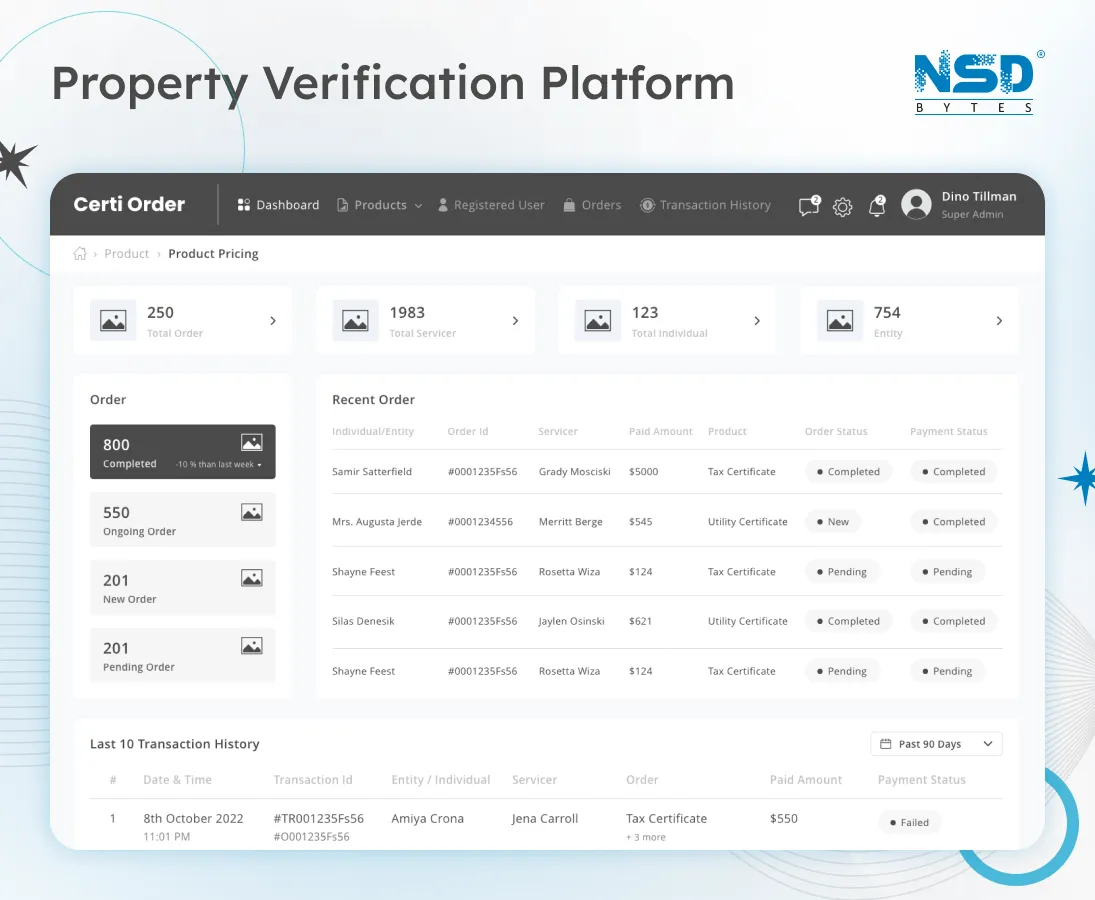Open the Products menu
Screen dimensions: 1095x900
tap(379, 205)
